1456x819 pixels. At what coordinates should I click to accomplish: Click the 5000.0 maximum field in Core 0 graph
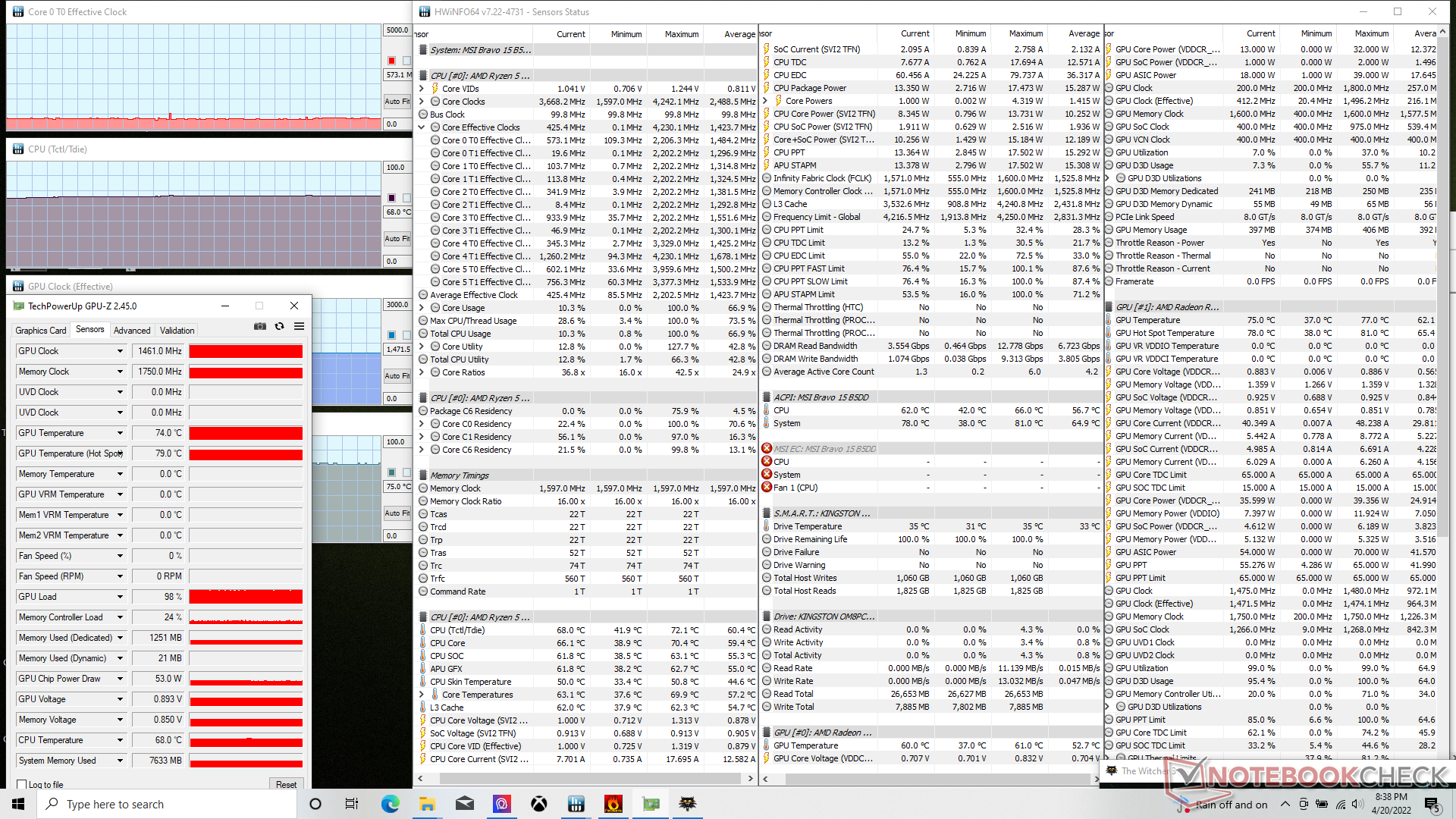(397, 30)
